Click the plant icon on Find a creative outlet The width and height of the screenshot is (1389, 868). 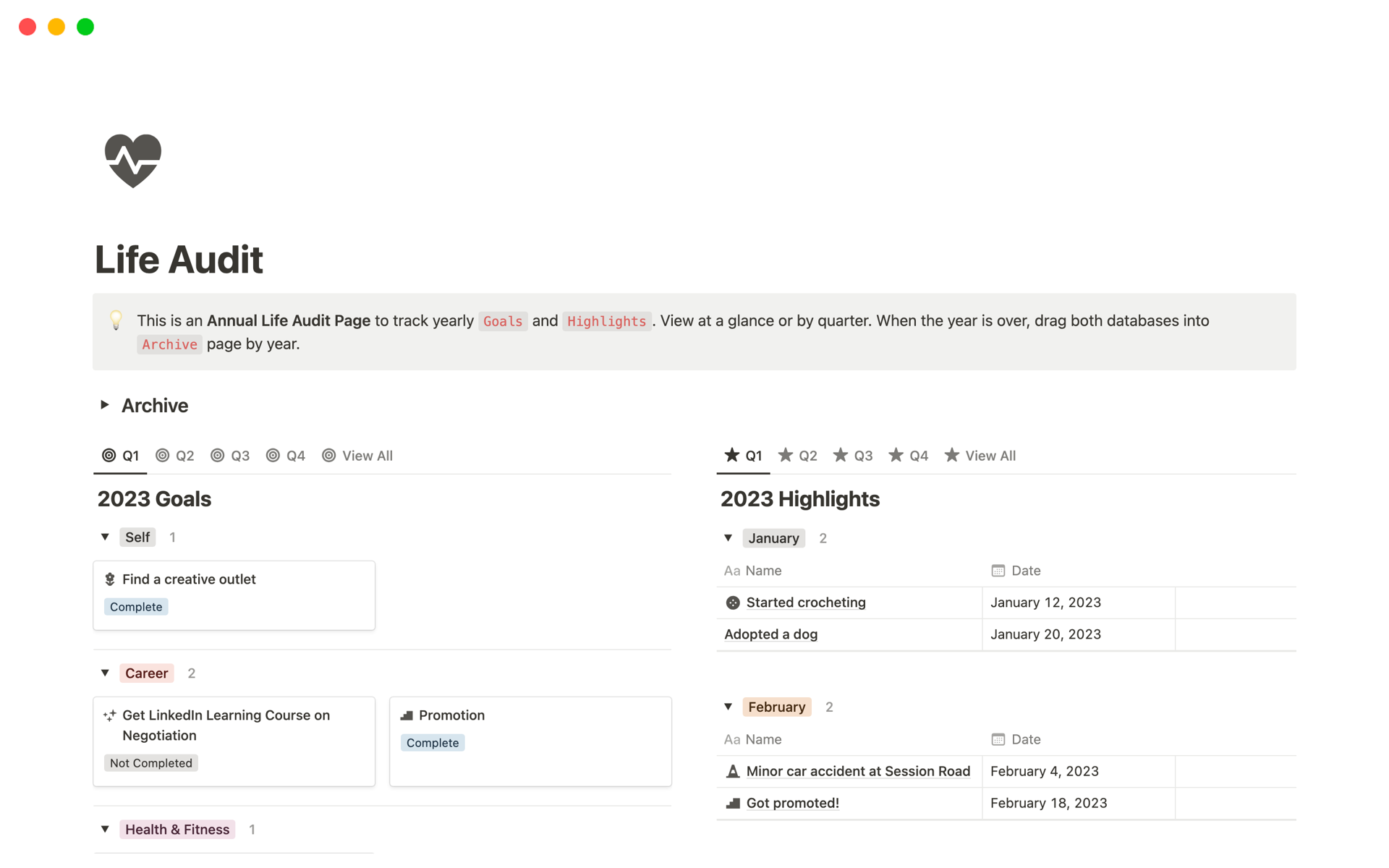[x=110, y=579]
